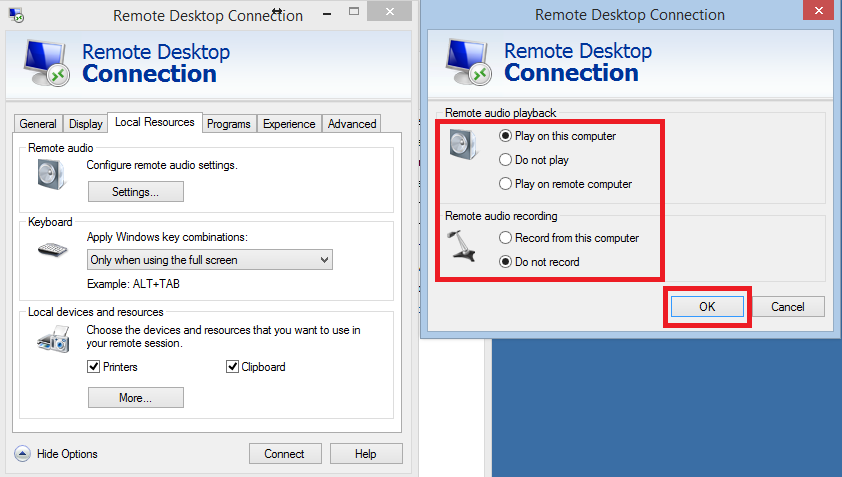Click the printer and camera devices icon
This screenshot has height=477, width=842.
click(54, 339)
